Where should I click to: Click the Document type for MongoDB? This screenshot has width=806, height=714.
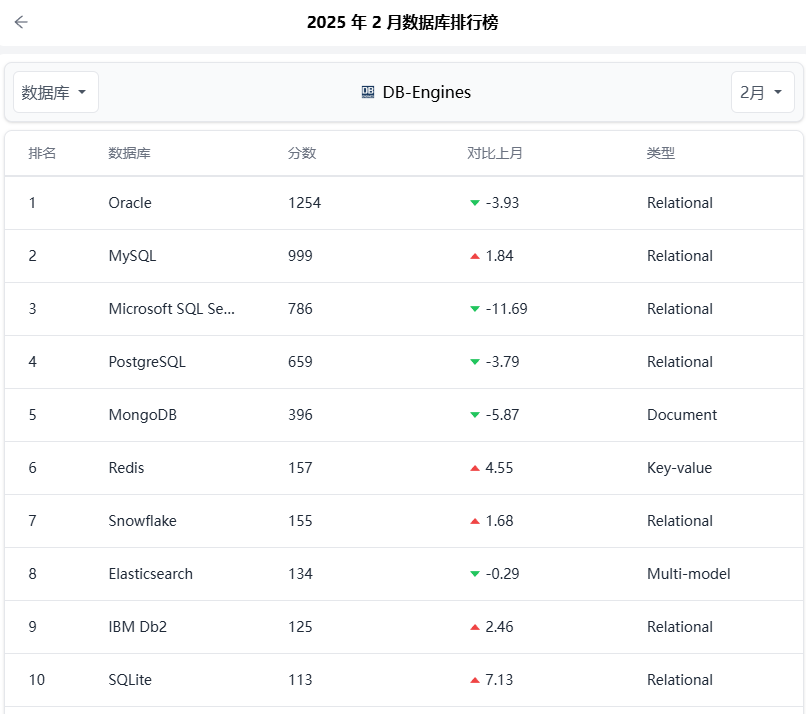pos(682,415)
